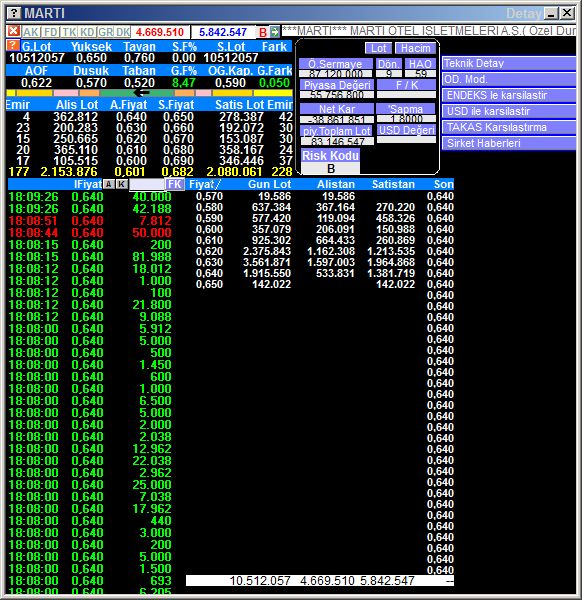Screen dimensions: 582x600
Task: Select the A.Fiyat 0,640 best bid cell
Action: pos(131,117)
